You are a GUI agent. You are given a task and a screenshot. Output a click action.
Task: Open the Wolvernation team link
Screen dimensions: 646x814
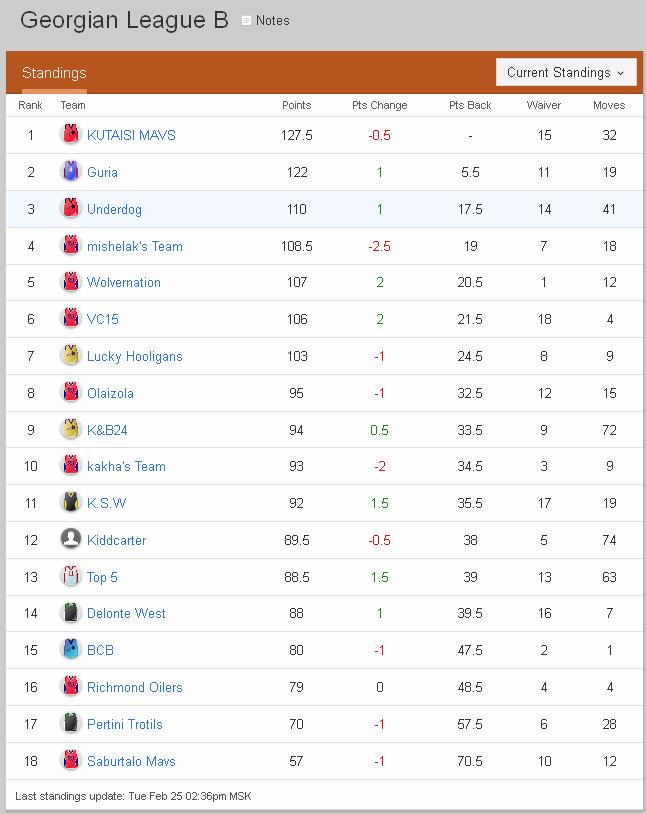point(124,282)
